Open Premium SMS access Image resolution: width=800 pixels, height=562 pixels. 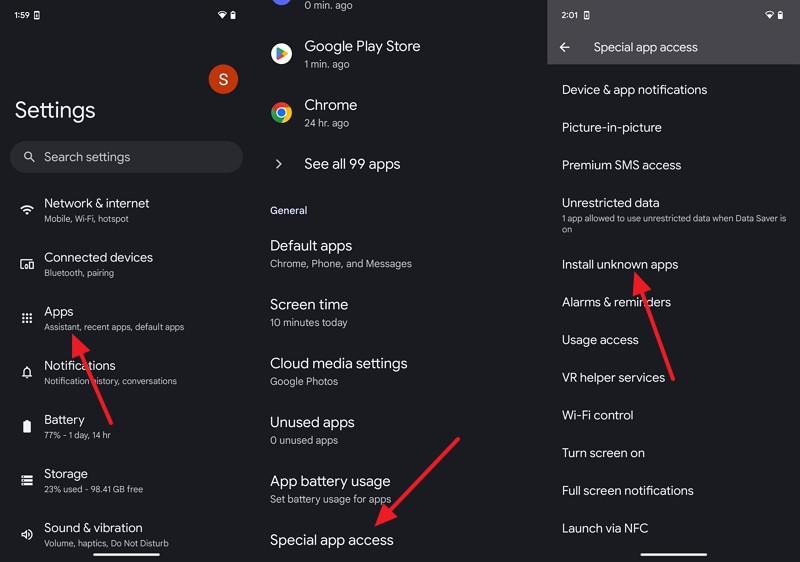tap(673, 165)
